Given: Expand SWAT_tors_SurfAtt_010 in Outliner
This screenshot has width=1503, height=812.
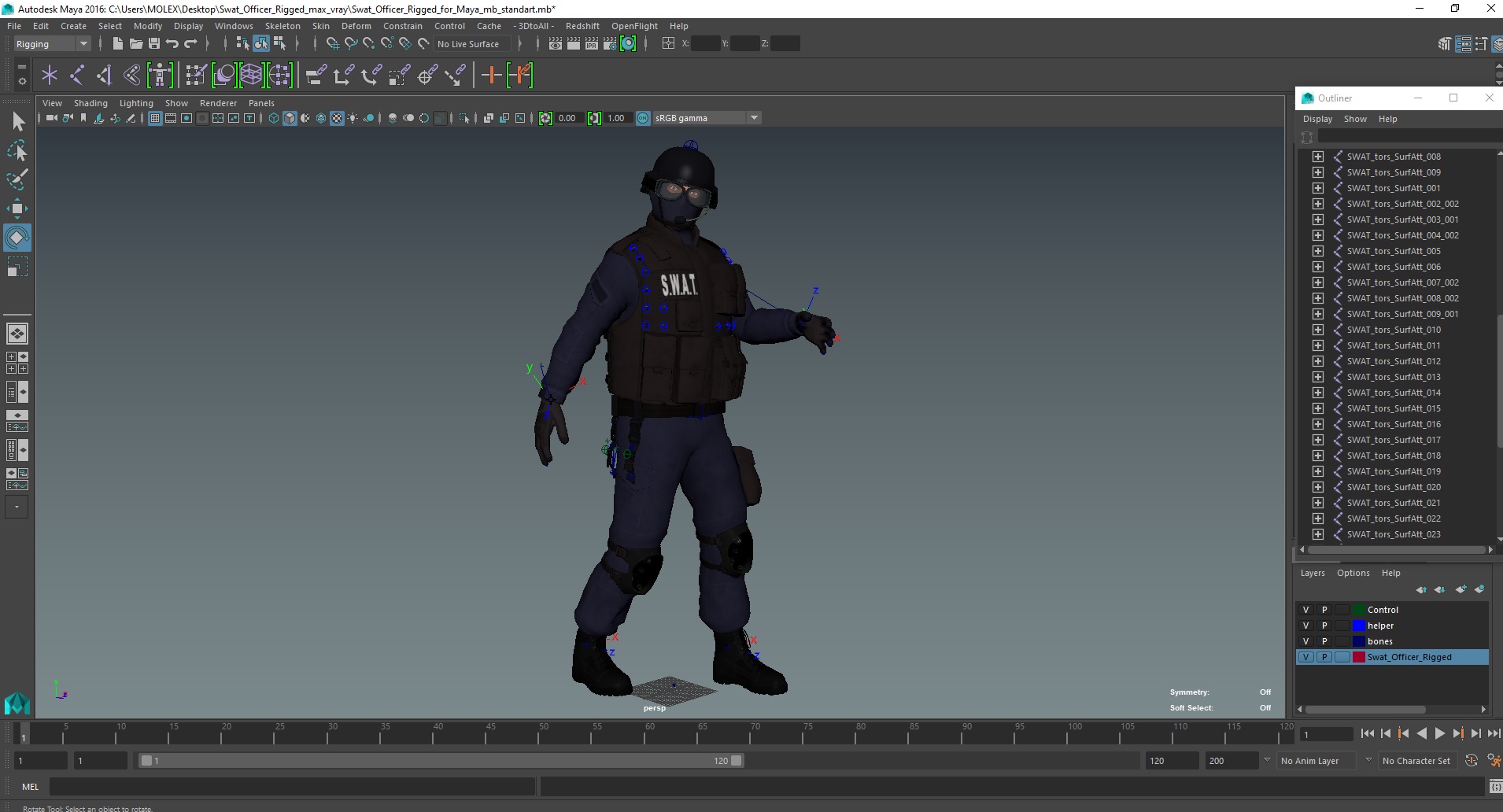Looking at the screenshot, I should [1318, 330].
